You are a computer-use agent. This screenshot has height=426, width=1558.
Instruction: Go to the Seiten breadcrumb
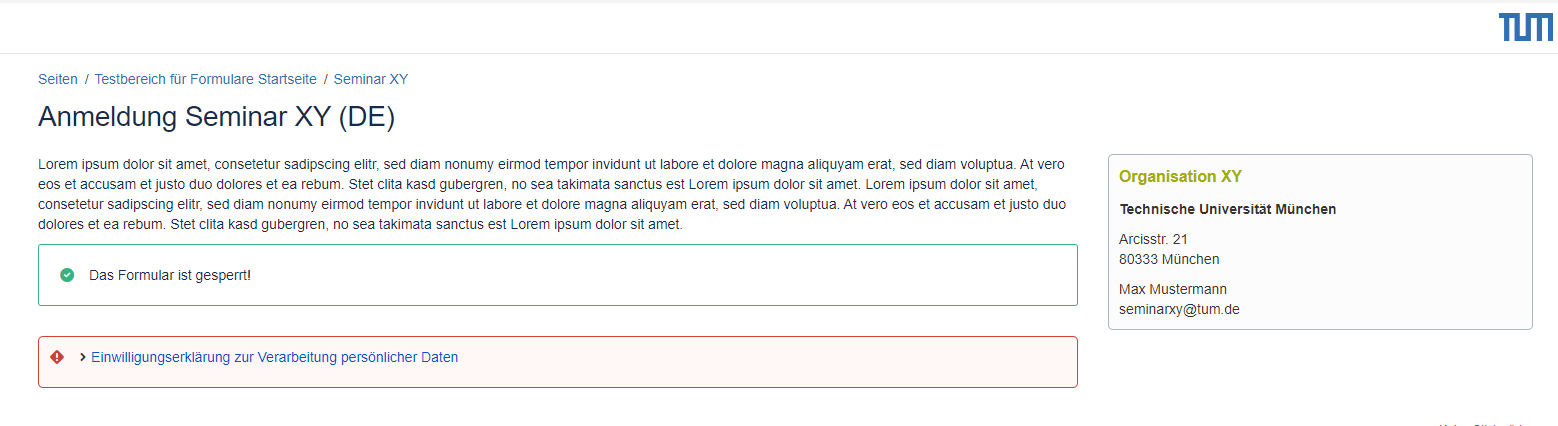58,79
